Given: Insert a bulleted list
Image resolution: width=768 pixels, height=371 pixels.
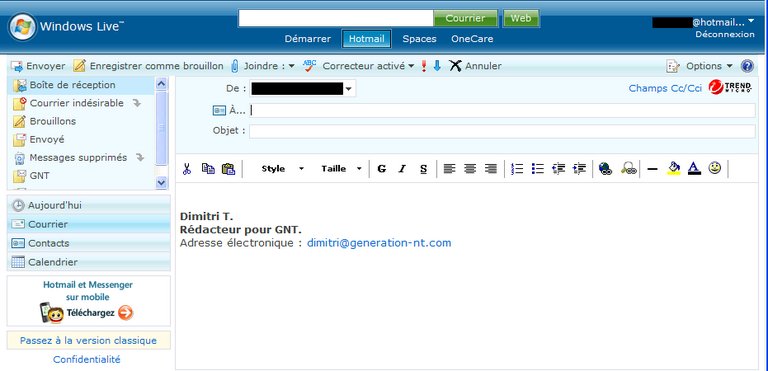Looking at the screenshot, I should (x=538, y=169).
